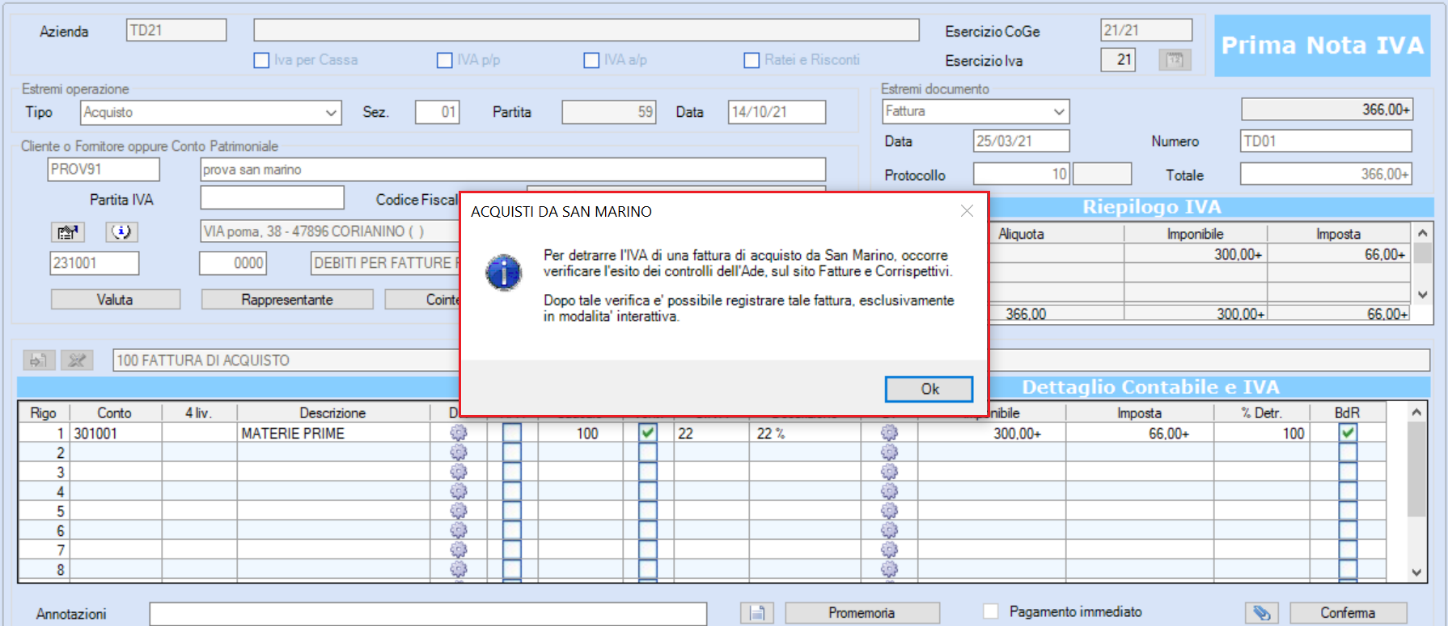
Task: Click the note icon left of Promemoria
Action: pyautogui.click(x=758, y=612)
